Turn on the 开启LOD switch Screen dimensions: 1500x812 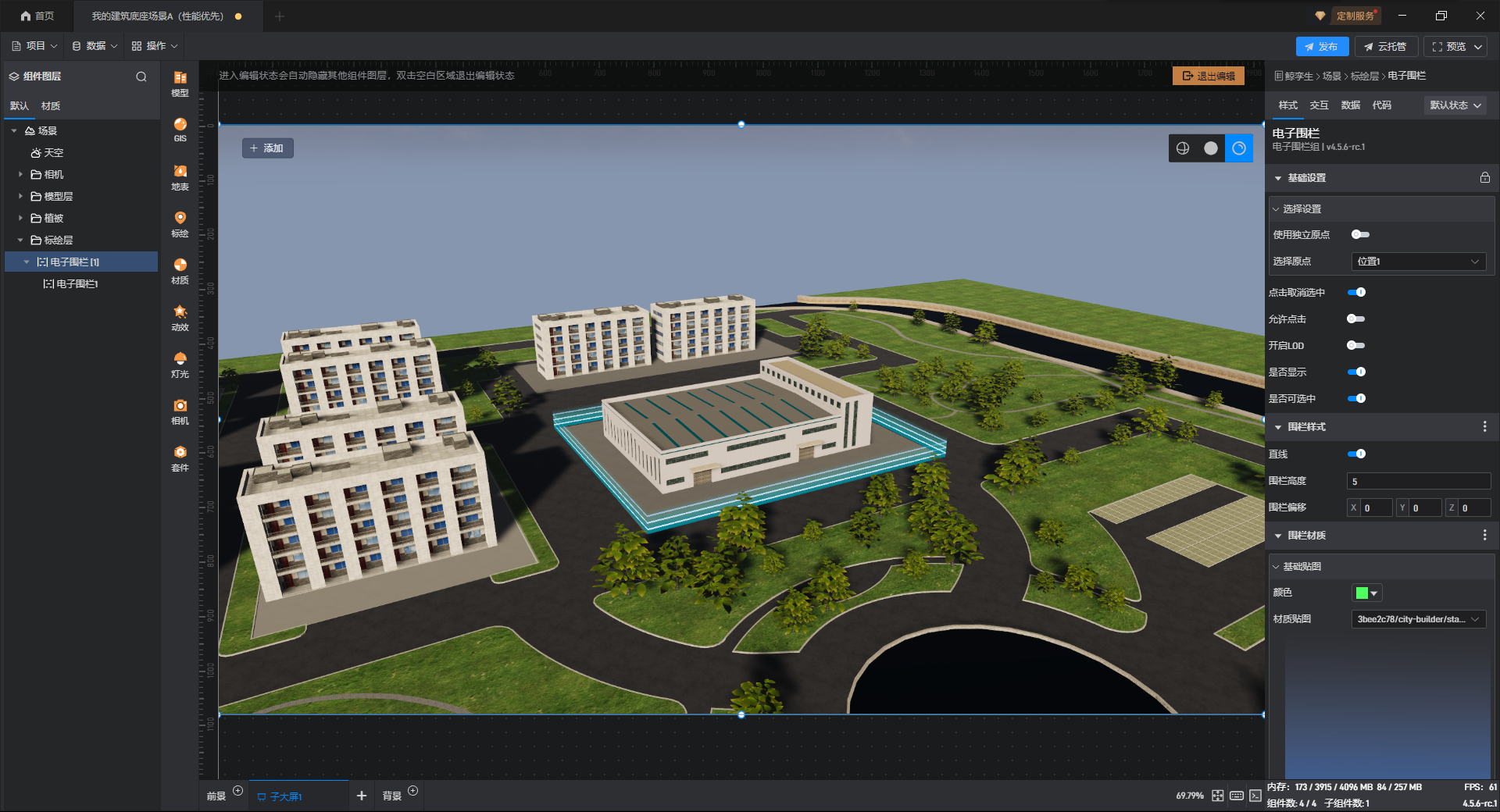pyautogui.click(x=1355, y=346)
